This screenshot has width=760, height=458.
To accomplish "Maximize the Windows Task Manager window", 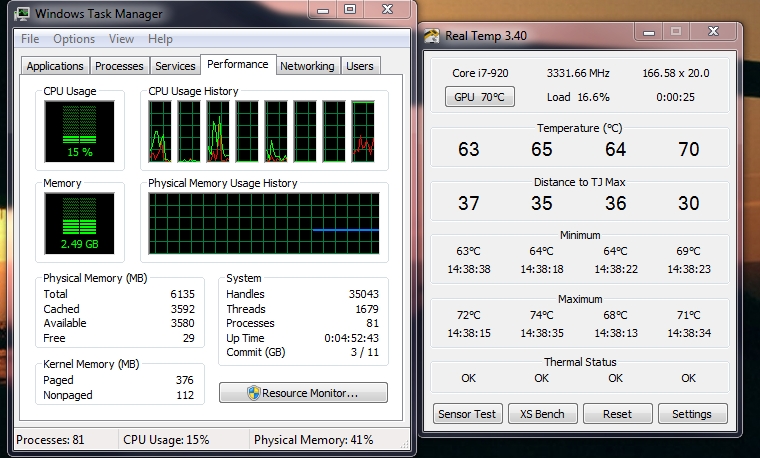I will tap(350, 10).
